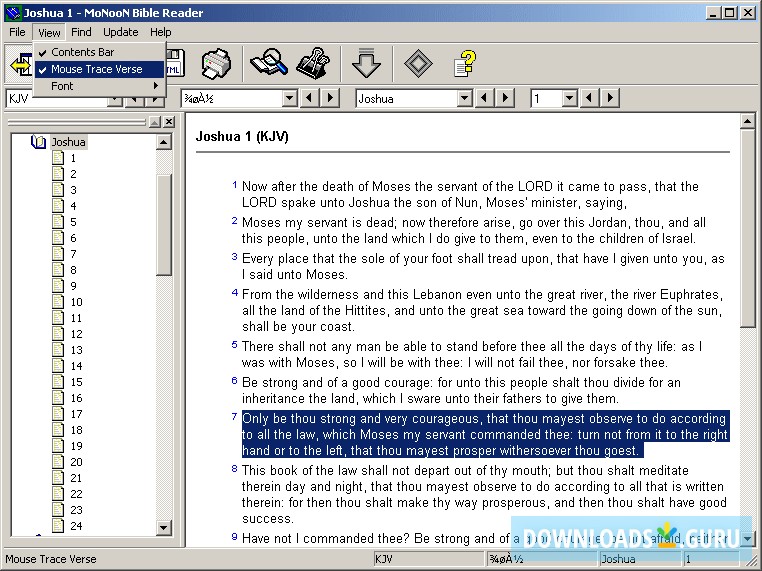Click previous section arrow beside testament dropdown
Viewport: 762px width, 571px height.
tap(309, 98)
